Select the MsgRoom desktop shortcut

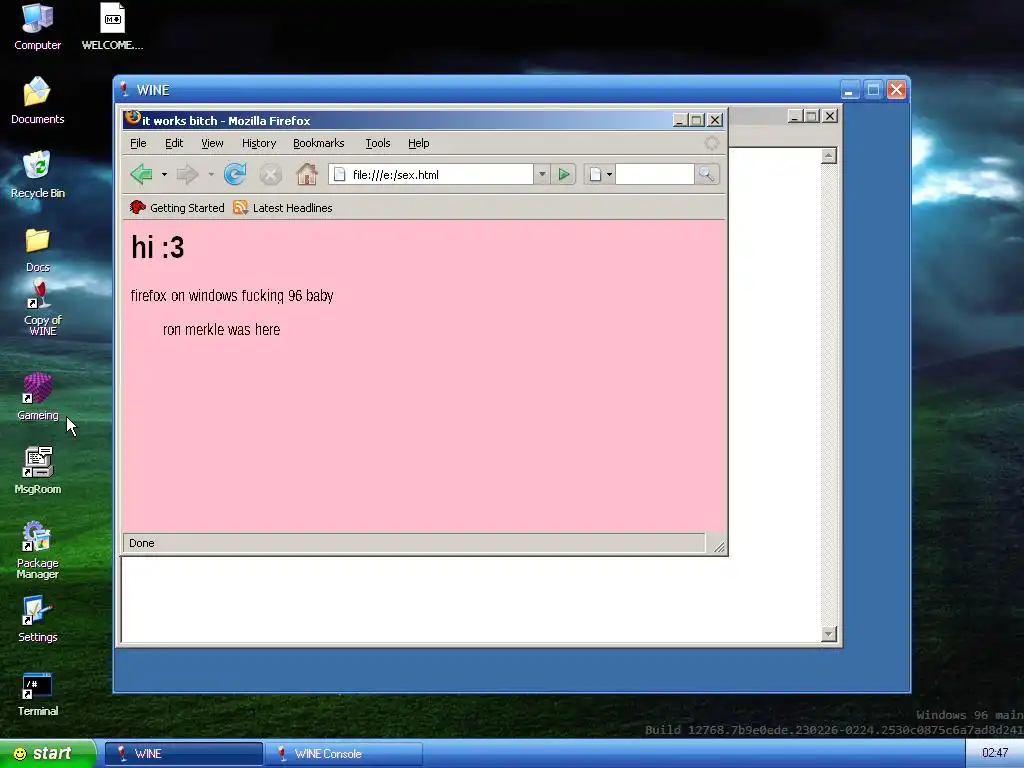click(x=37, y=471)
